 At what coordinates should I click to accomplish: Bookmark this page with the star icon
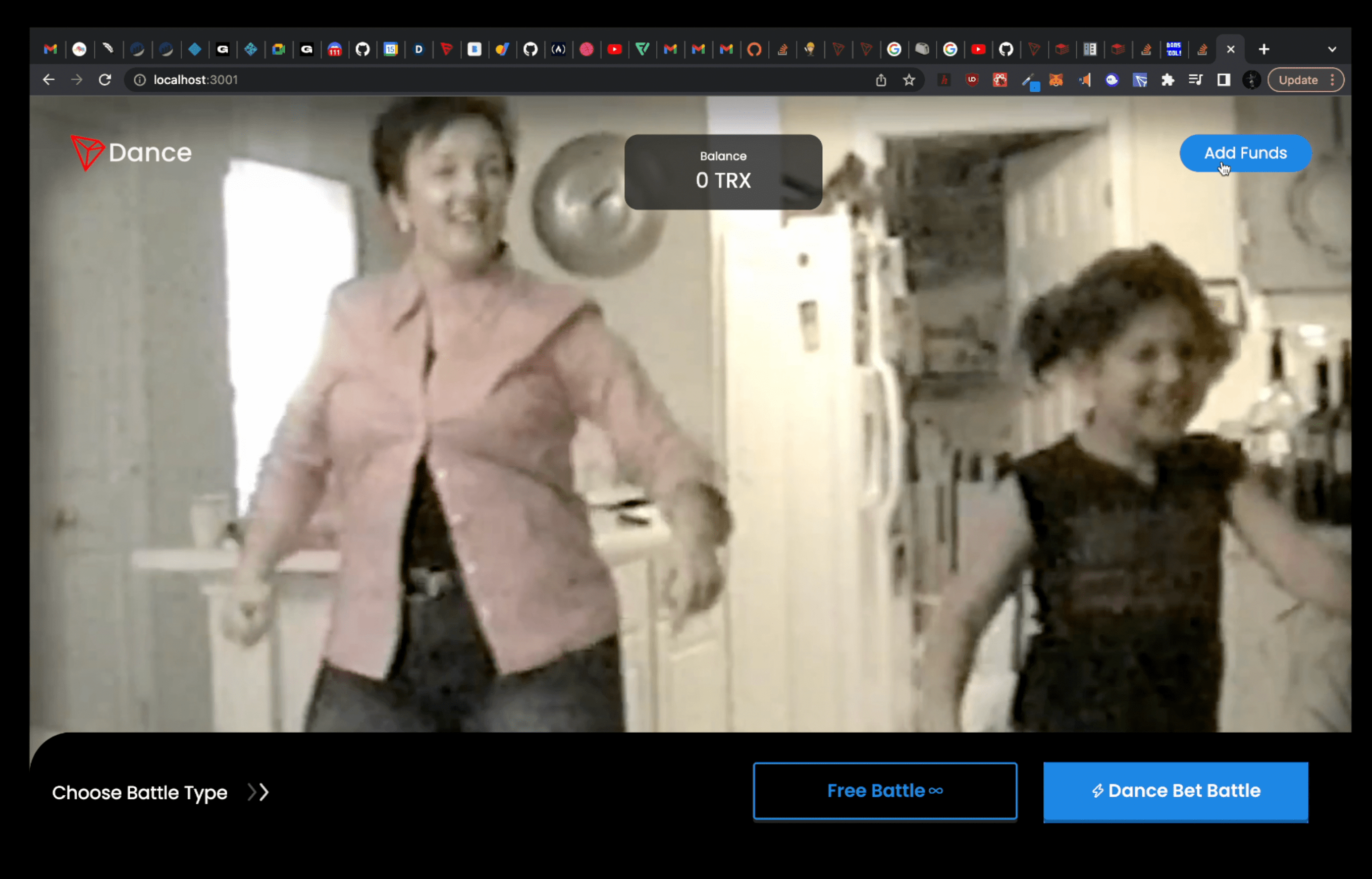[x=909, y=80]
